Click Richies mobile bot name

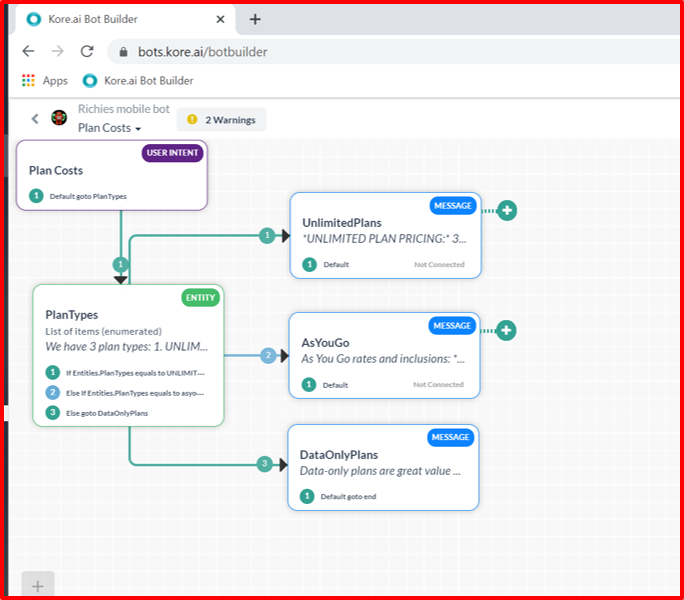(x=124, y=109)
